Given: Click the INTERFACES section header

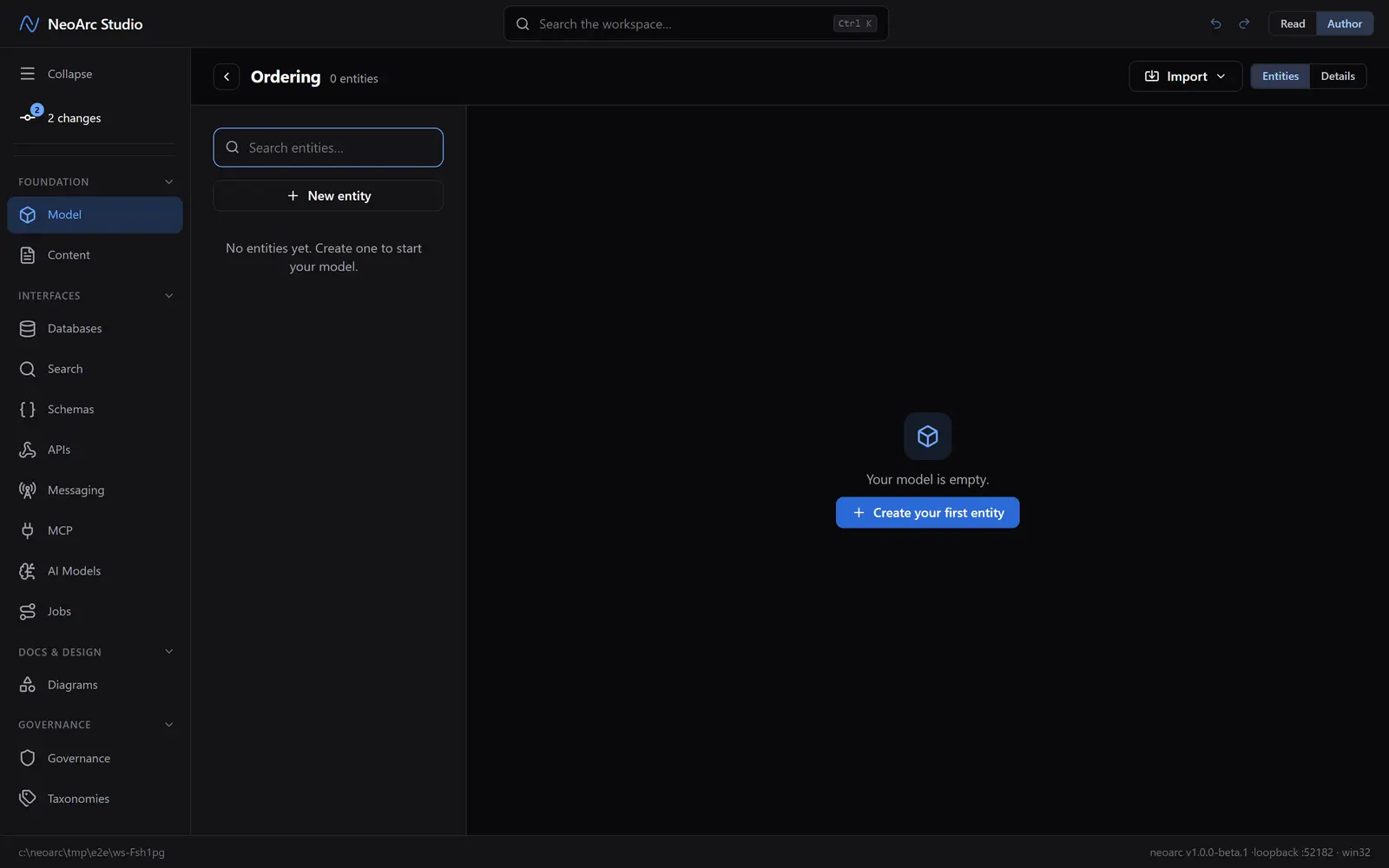Looking at the screenshot, I should point(49,296).
